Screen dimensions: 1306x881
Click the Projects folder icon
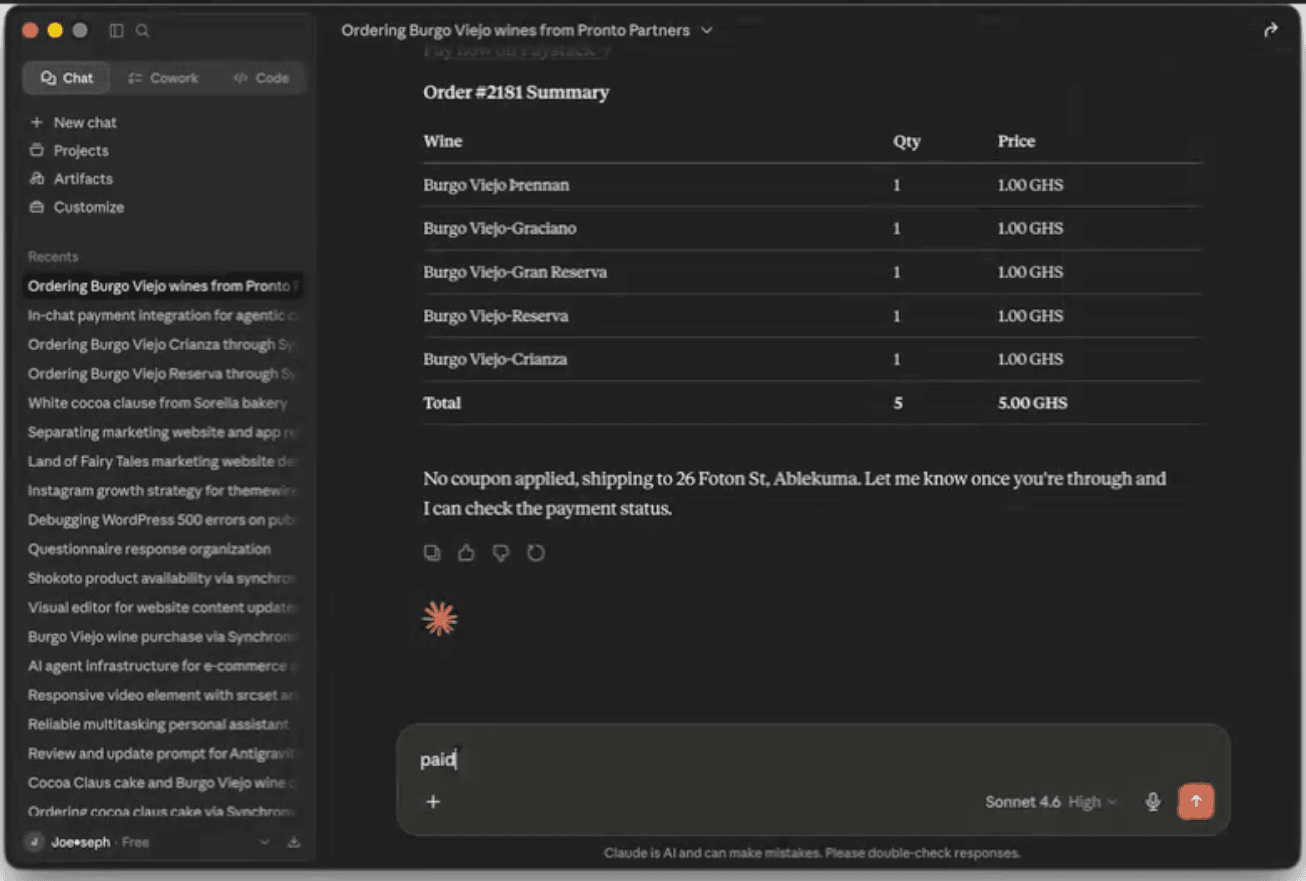coord(37,150)
